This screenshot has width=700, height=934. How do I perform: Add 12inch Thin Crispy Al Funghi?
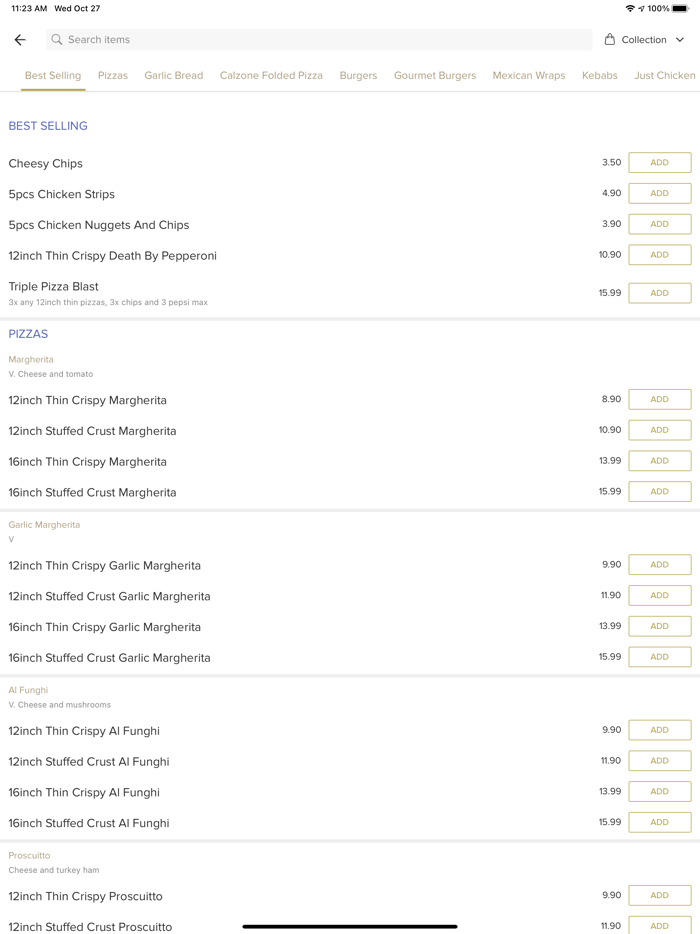click(x=659, y=730)
